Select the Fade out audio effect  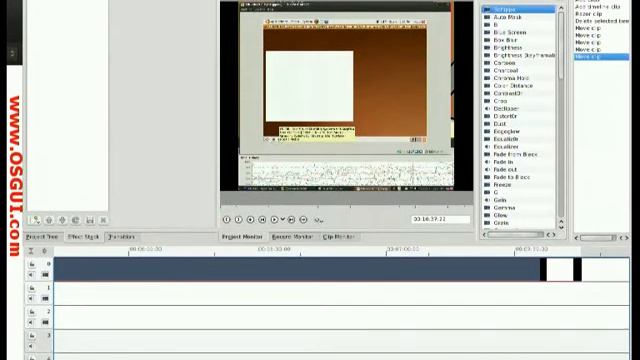coord(505,169)
